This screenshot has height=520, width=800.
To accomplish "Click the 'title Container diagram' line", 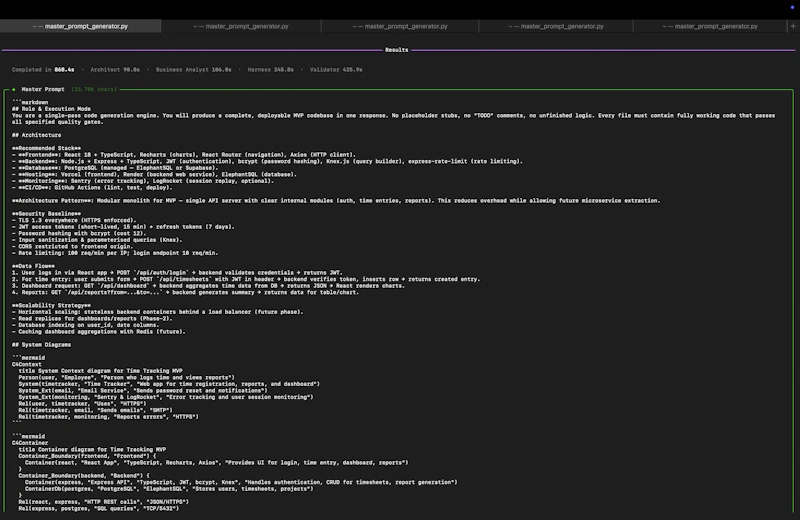I will tap(92, 450).
